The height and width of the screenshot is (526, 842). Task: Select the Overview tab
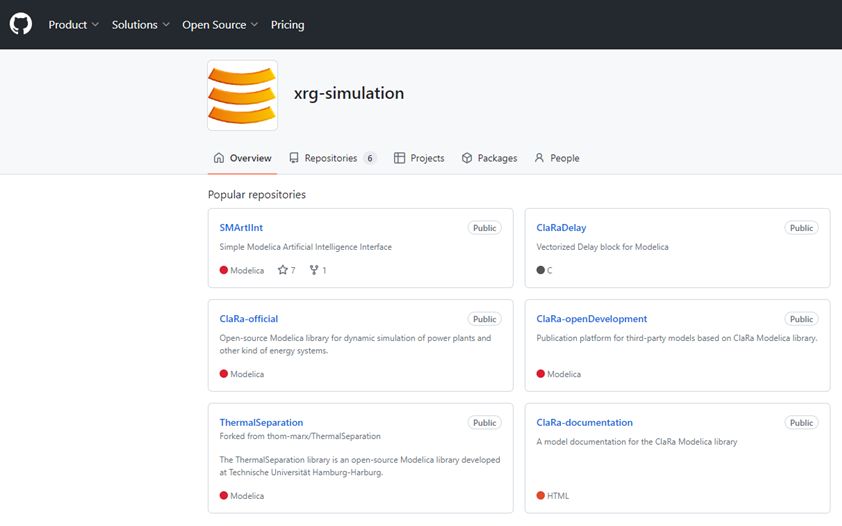[242, 158]
